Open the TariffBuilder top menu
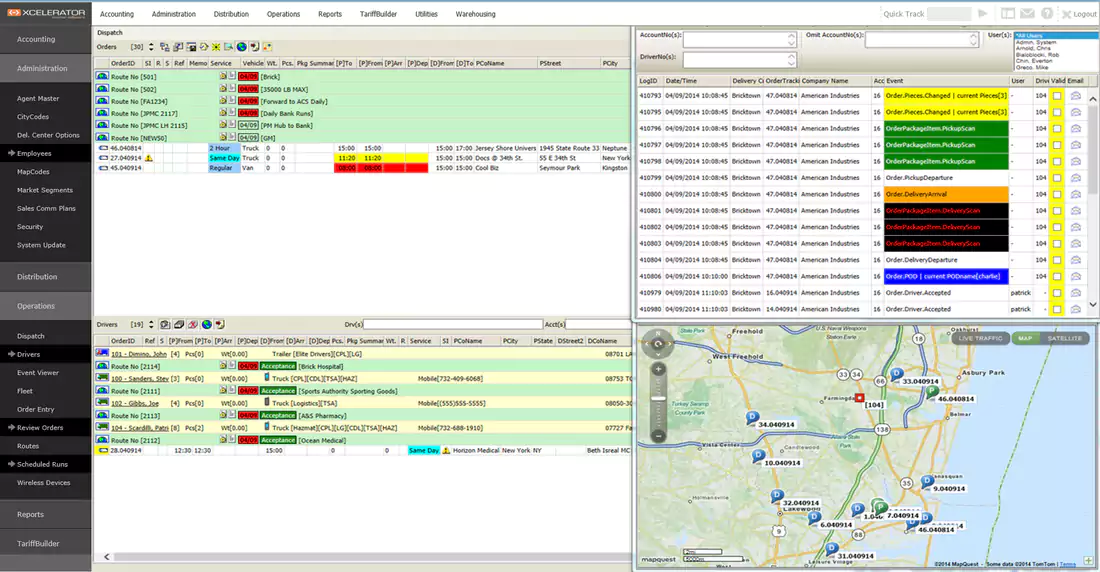 coord(377,15)
